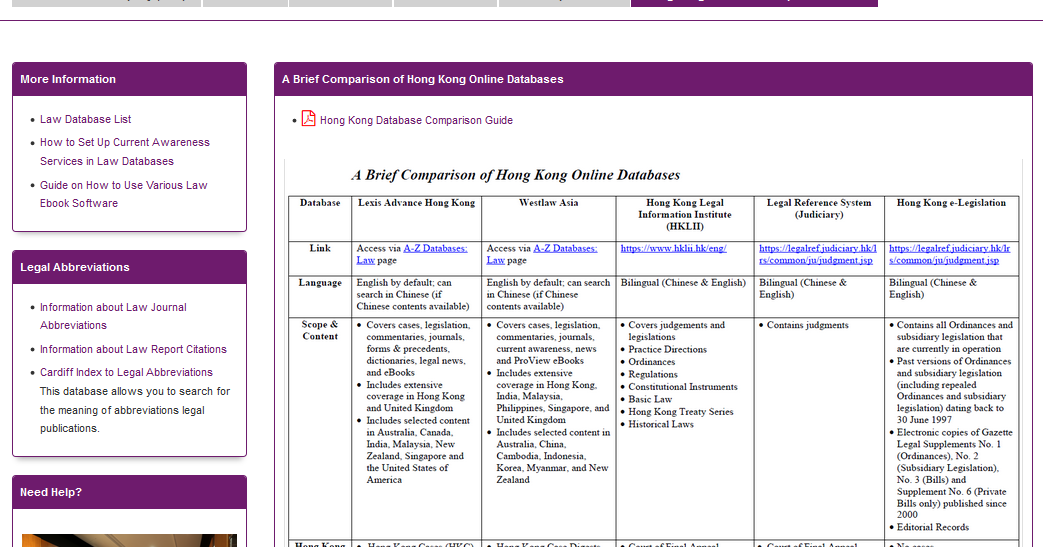The image size is (1043, 547).
Task: Open legalref.judiciary.hk link under Legal Reference System
Action: point(818,254)
